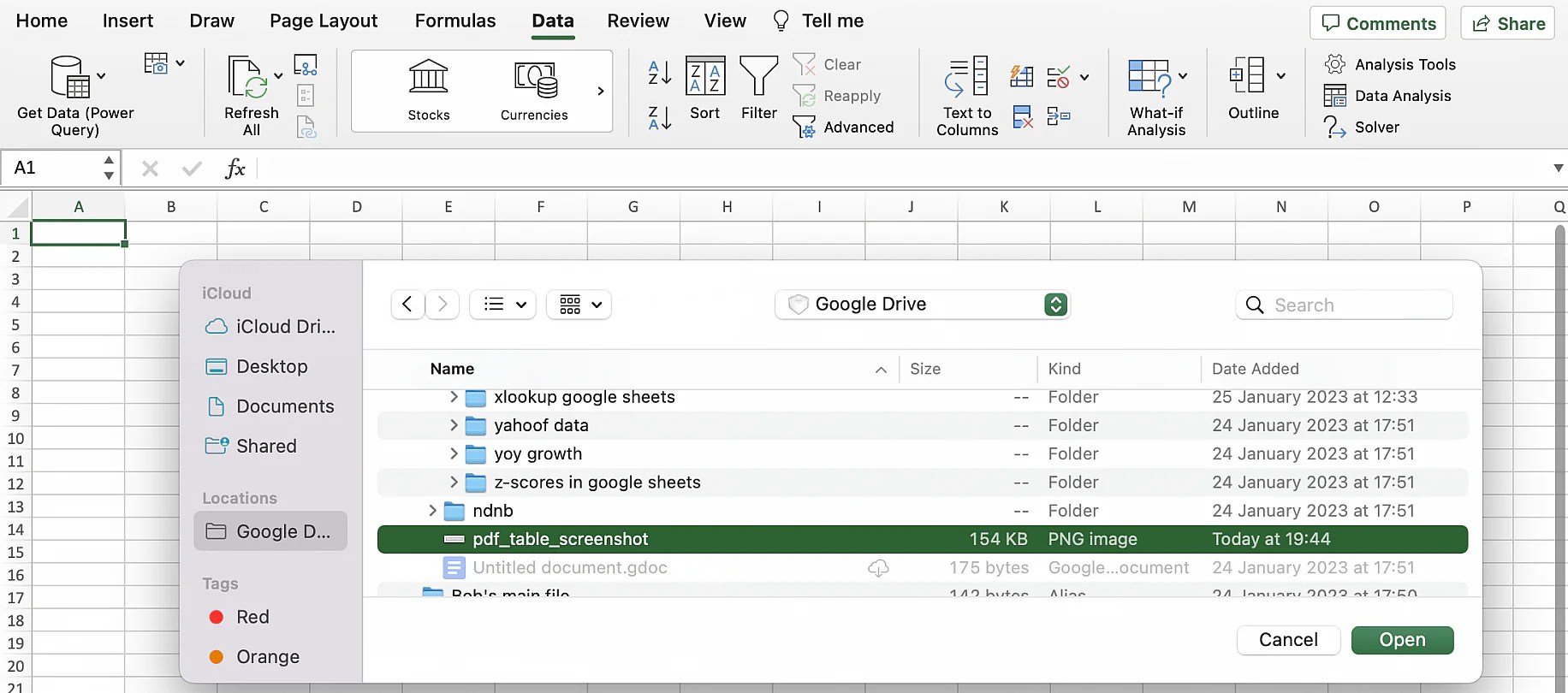Open the Review tab
The height and width of the screenshot is (693, 1568).
pos(638,21)
